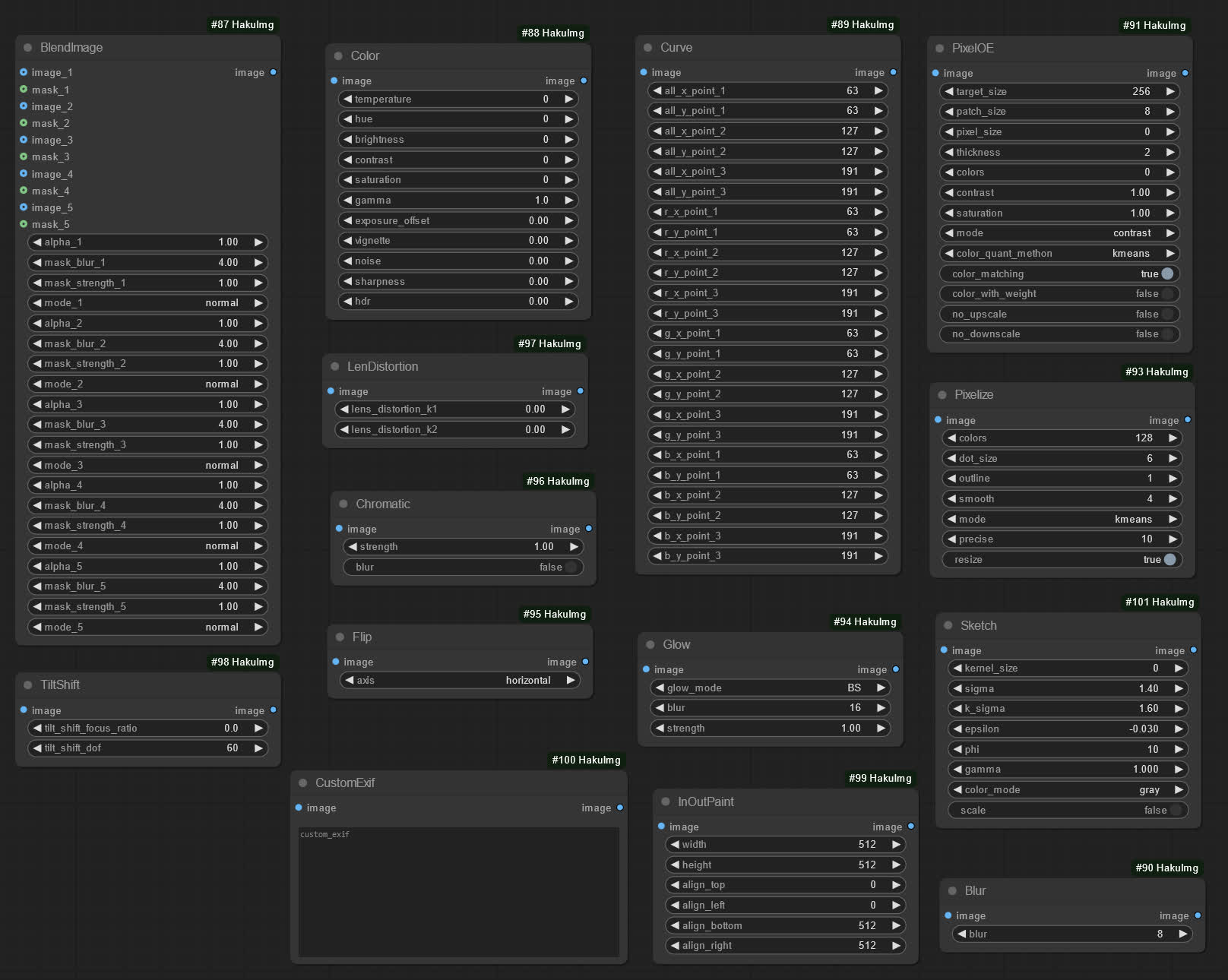
Task: Collapse the PixelOE node via its title dot
Action: click(x=939, y=48)
